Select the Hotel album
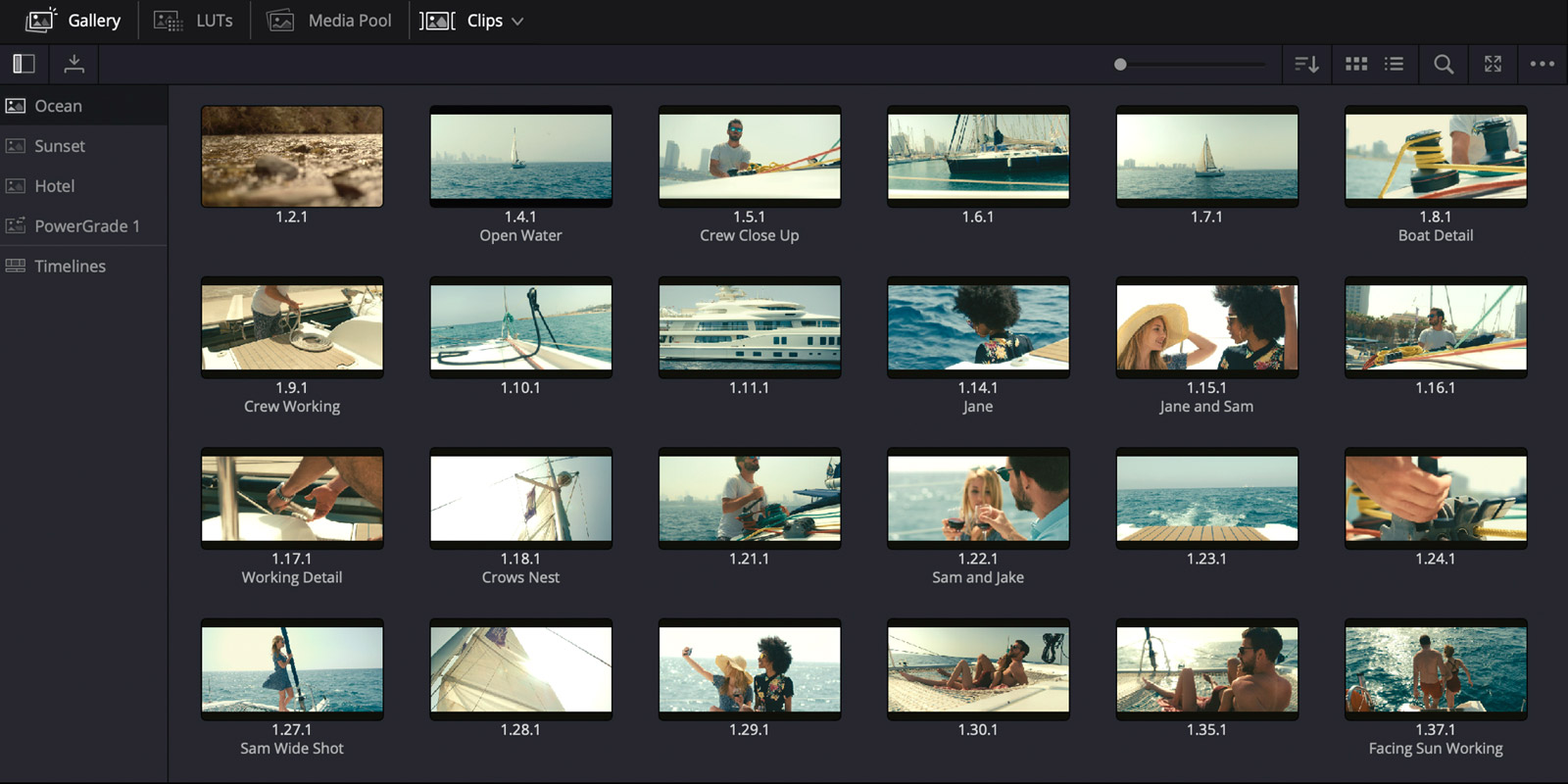Image resolution: width=1568 pixels, height=784 pixels. [x=83, y=186]
